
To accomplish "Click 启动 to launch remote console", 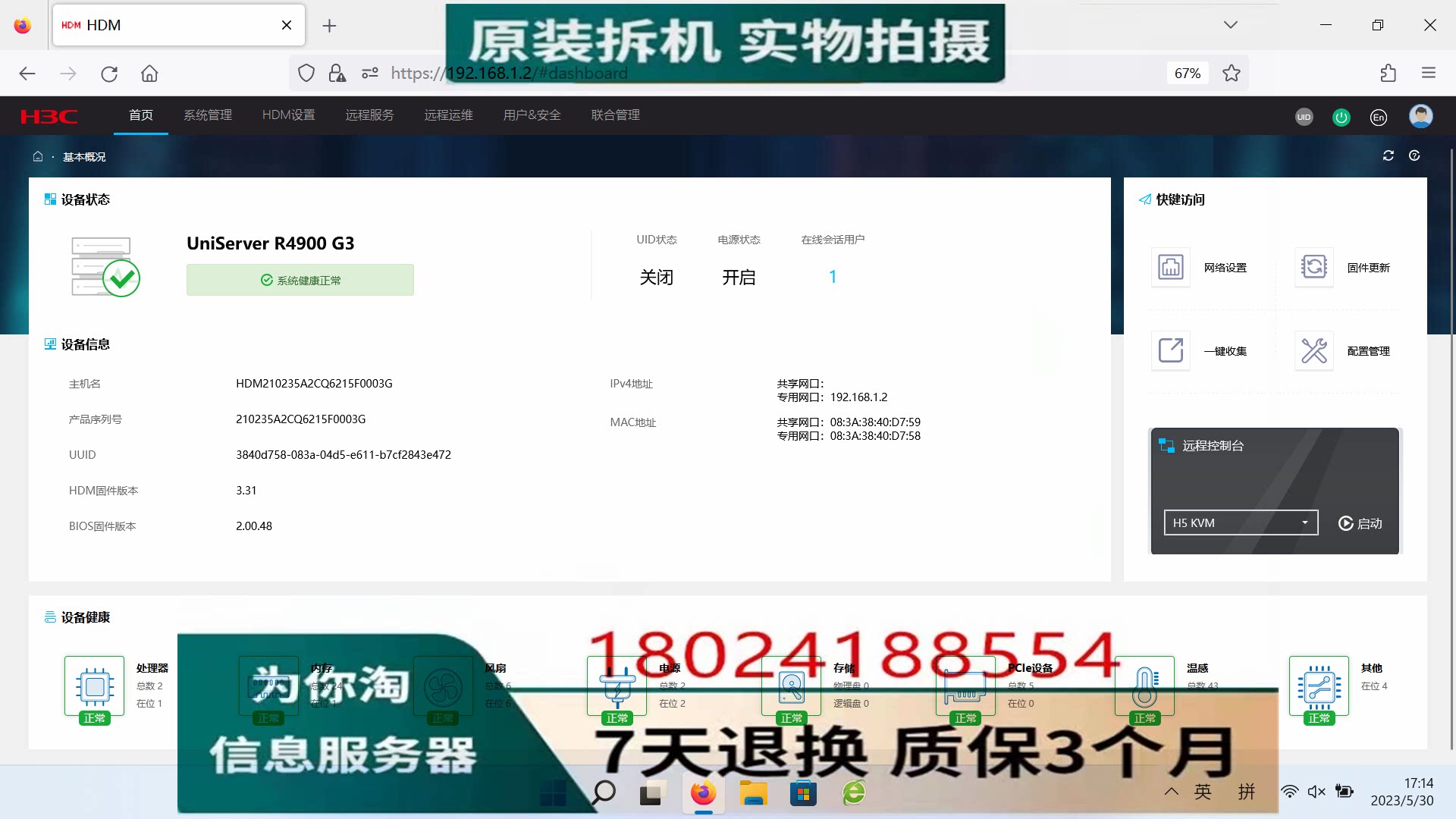I will pyautogui.click(x=1360, y=523).
